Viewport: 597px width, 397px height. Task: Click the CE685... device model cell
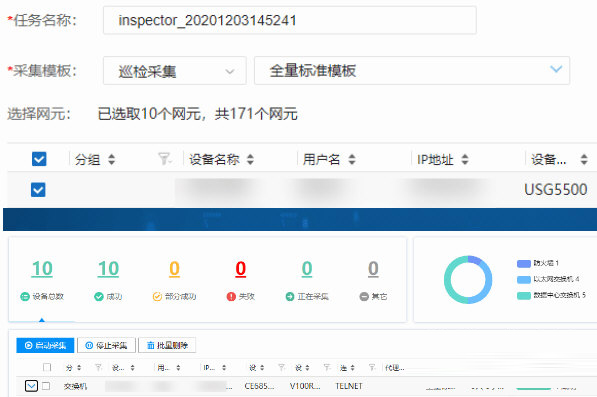[x=259, y=386]
